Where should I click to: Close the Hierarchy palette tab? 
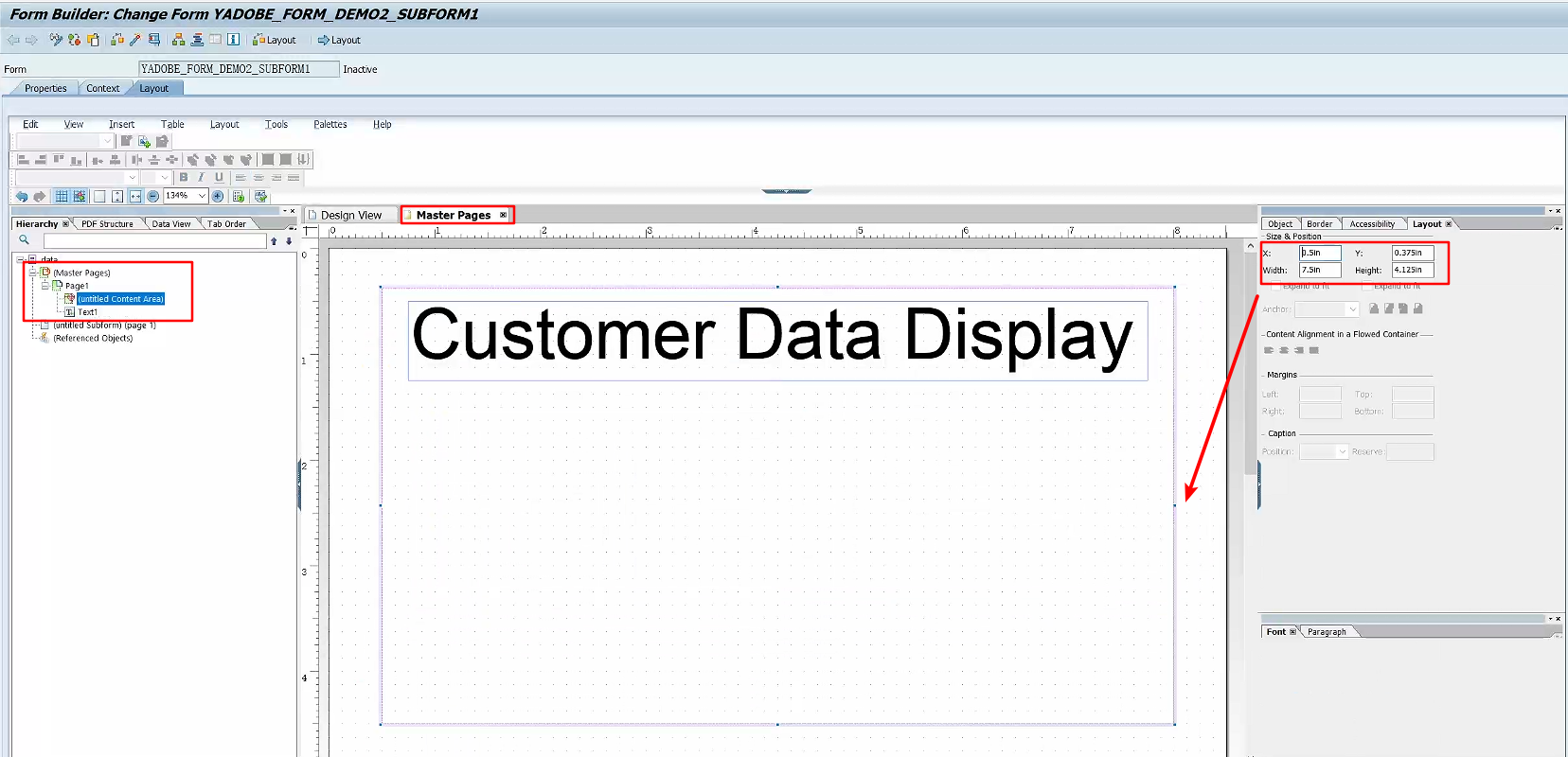point(65,224)
